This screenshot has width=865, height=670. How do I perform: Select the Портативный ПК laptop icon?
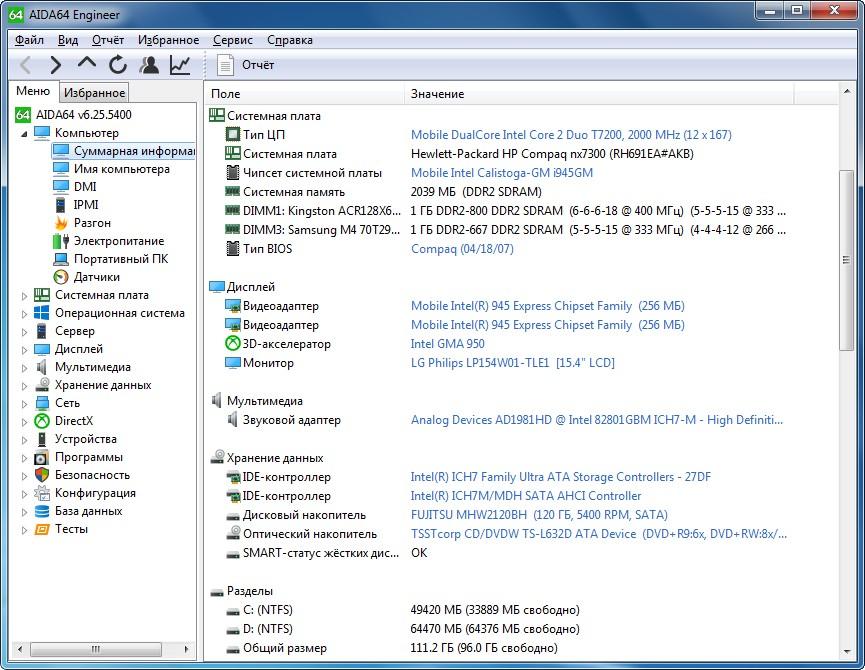coord(61,259)
